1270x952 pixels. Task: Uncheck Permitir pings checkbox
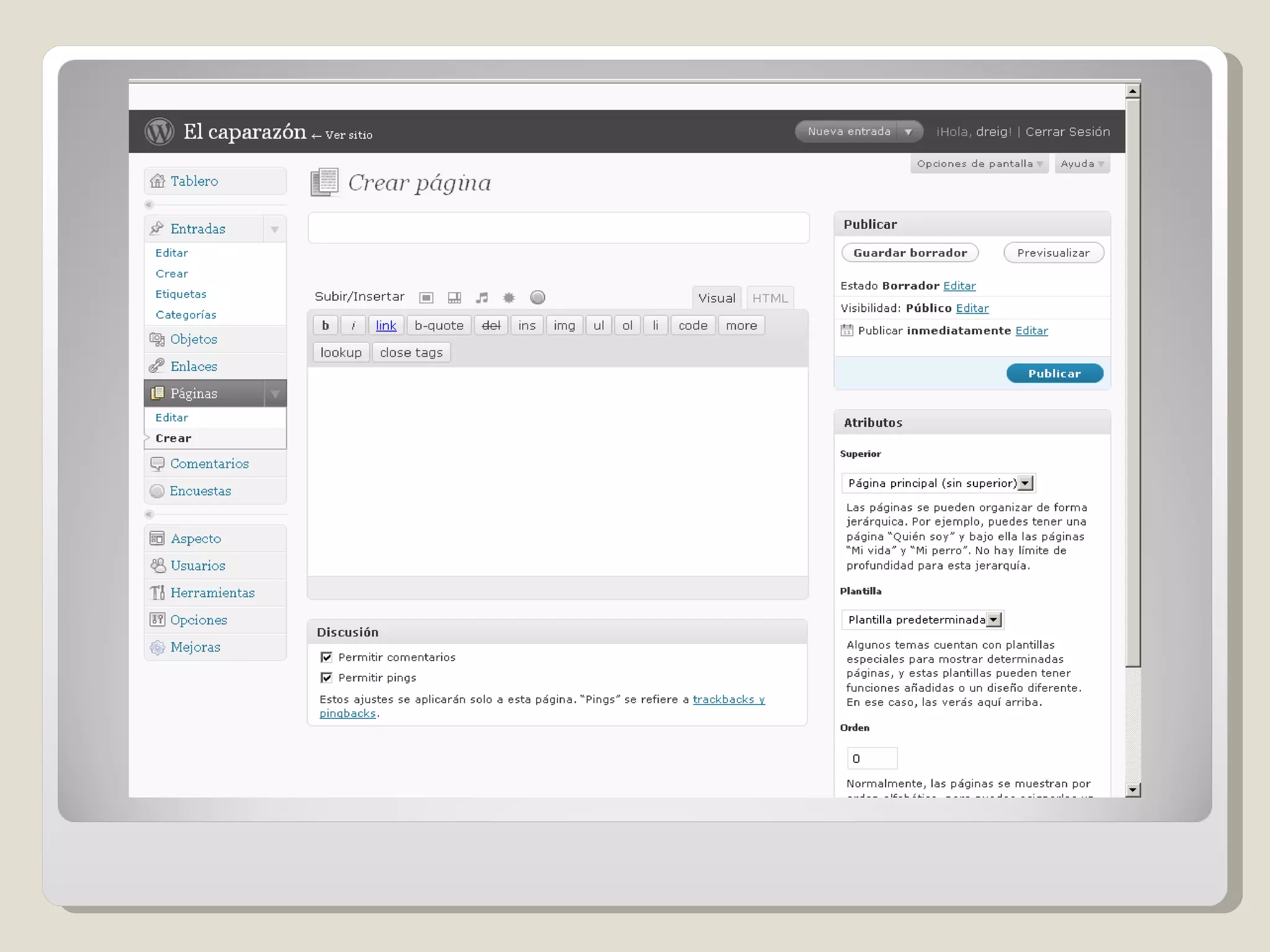tap(327, 677)
